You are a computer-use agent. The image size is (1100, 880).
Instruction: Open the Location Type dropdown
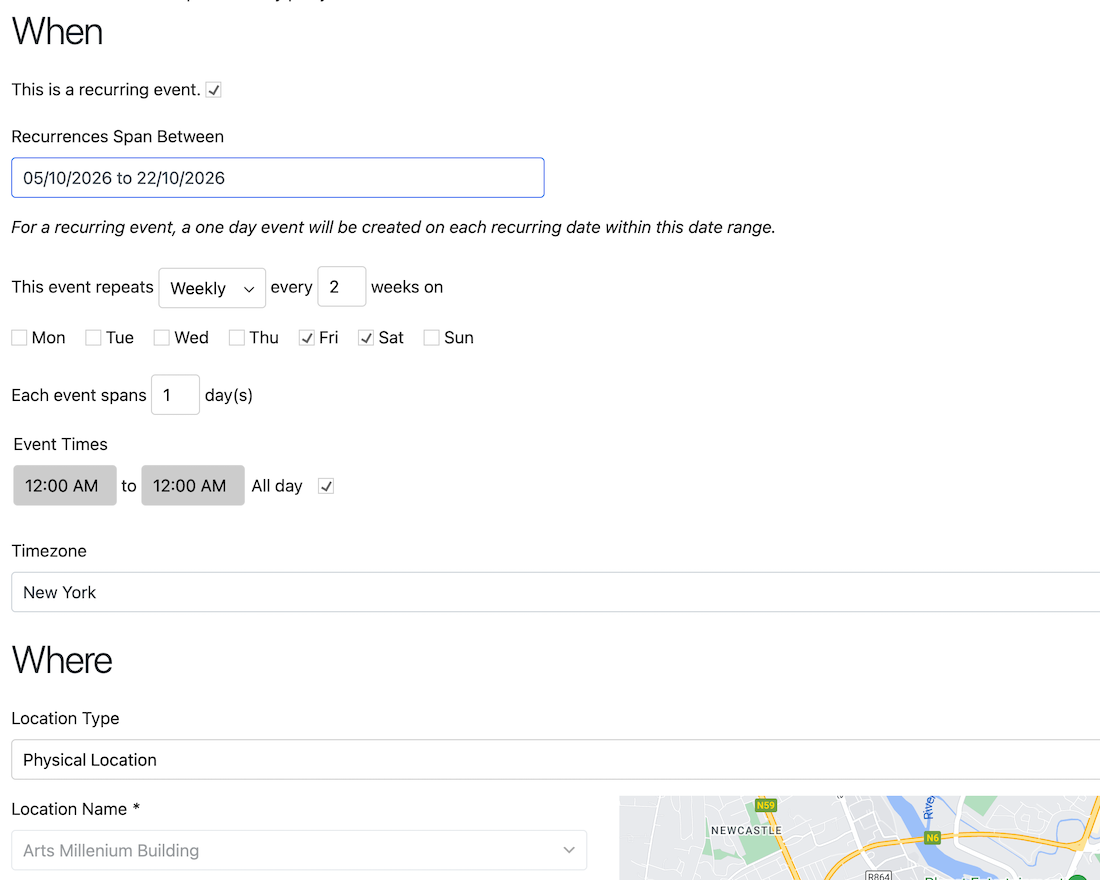click(555, 760)
